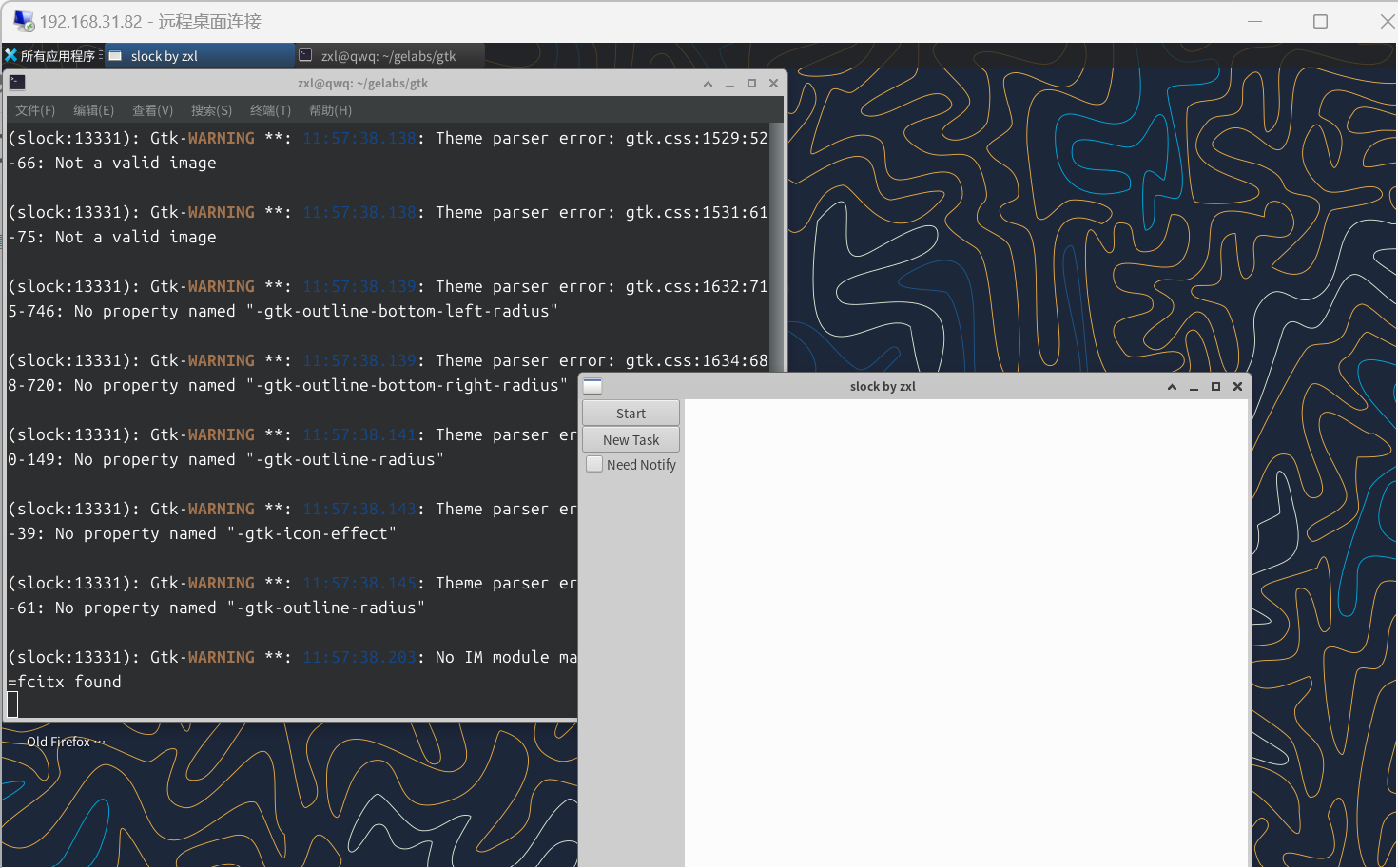
Task: Click the window icon in slock title bar
Action: (592, 386)
